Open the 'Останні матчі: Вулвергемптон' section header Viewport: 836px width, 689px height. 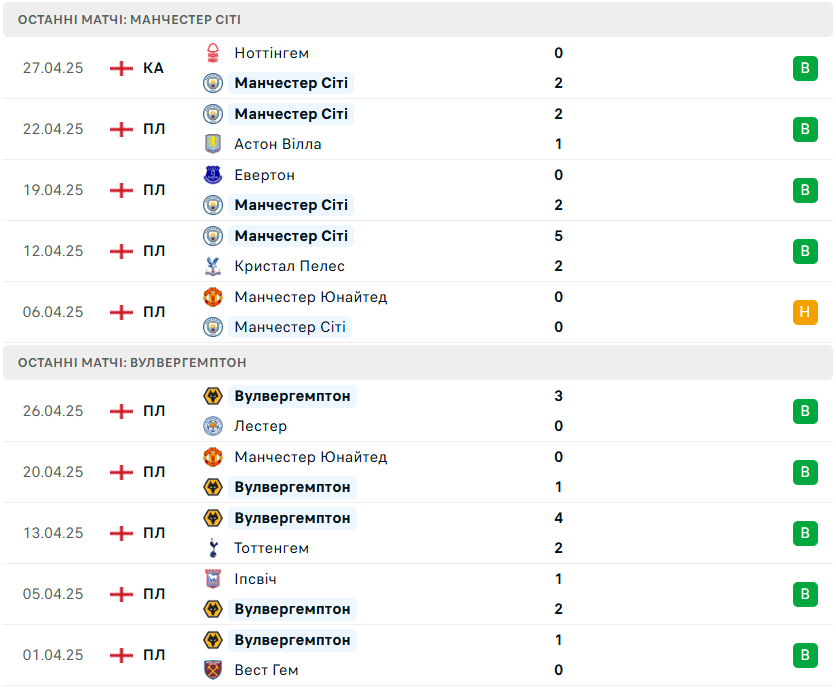click(x=418, y=363)
